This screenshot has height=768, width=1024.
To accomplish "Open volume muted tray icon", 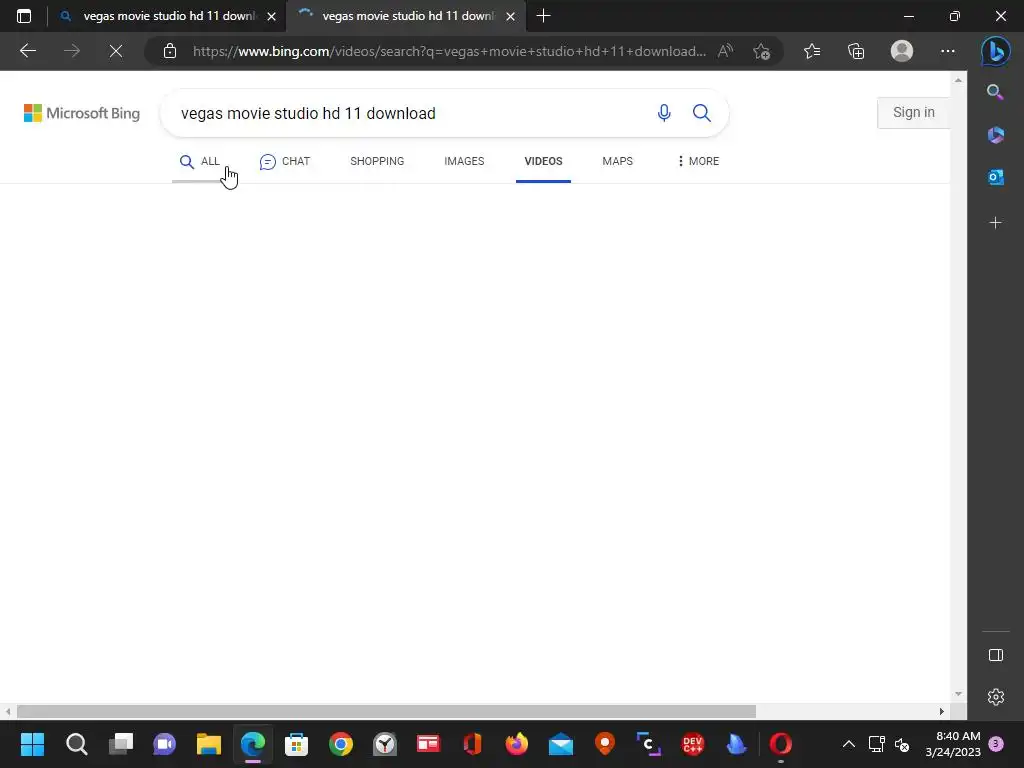I will (x=902, y=744).
